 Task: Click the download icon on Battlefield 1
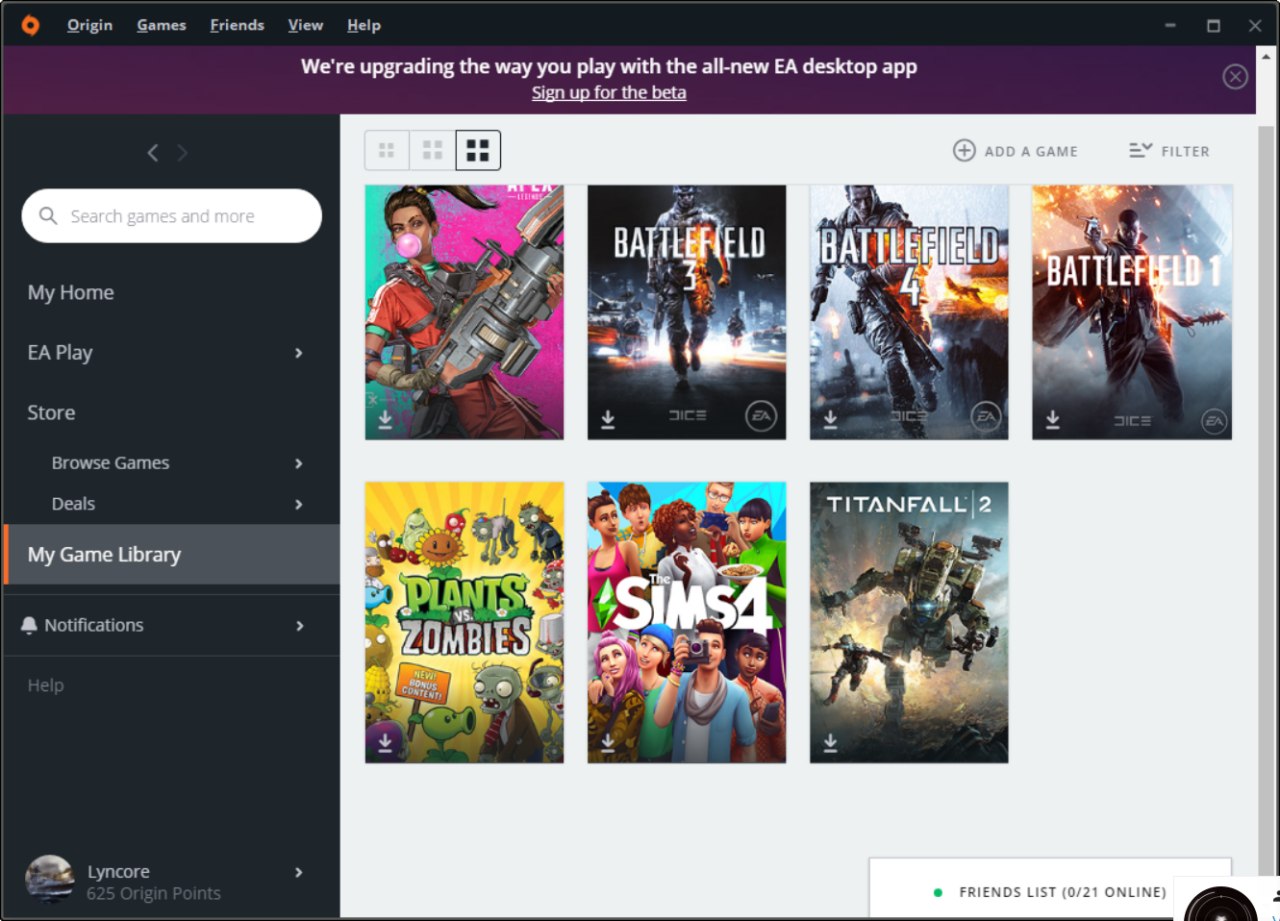pyautogui.click(x=1053, y=420)
